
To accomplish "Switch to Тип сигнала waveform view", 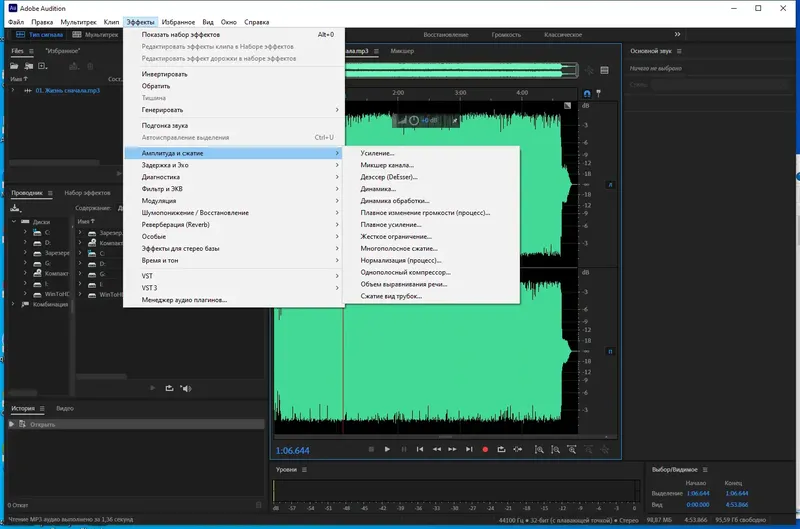I will (x=39, y=35).
